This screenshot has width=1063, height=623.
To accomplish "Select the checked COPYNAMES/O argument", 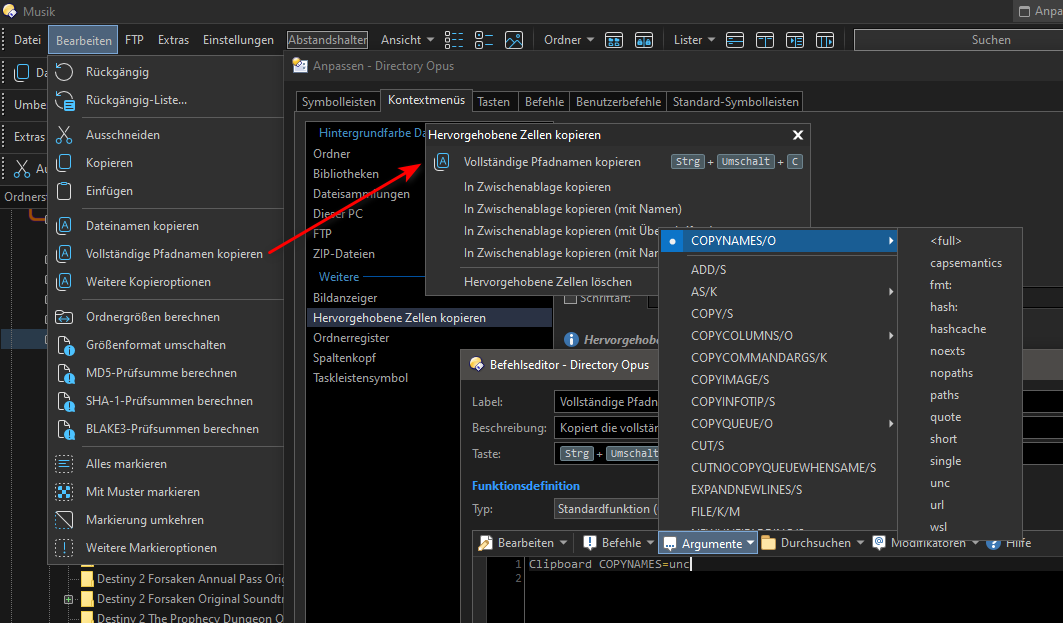I will click(x=778, y=241).
